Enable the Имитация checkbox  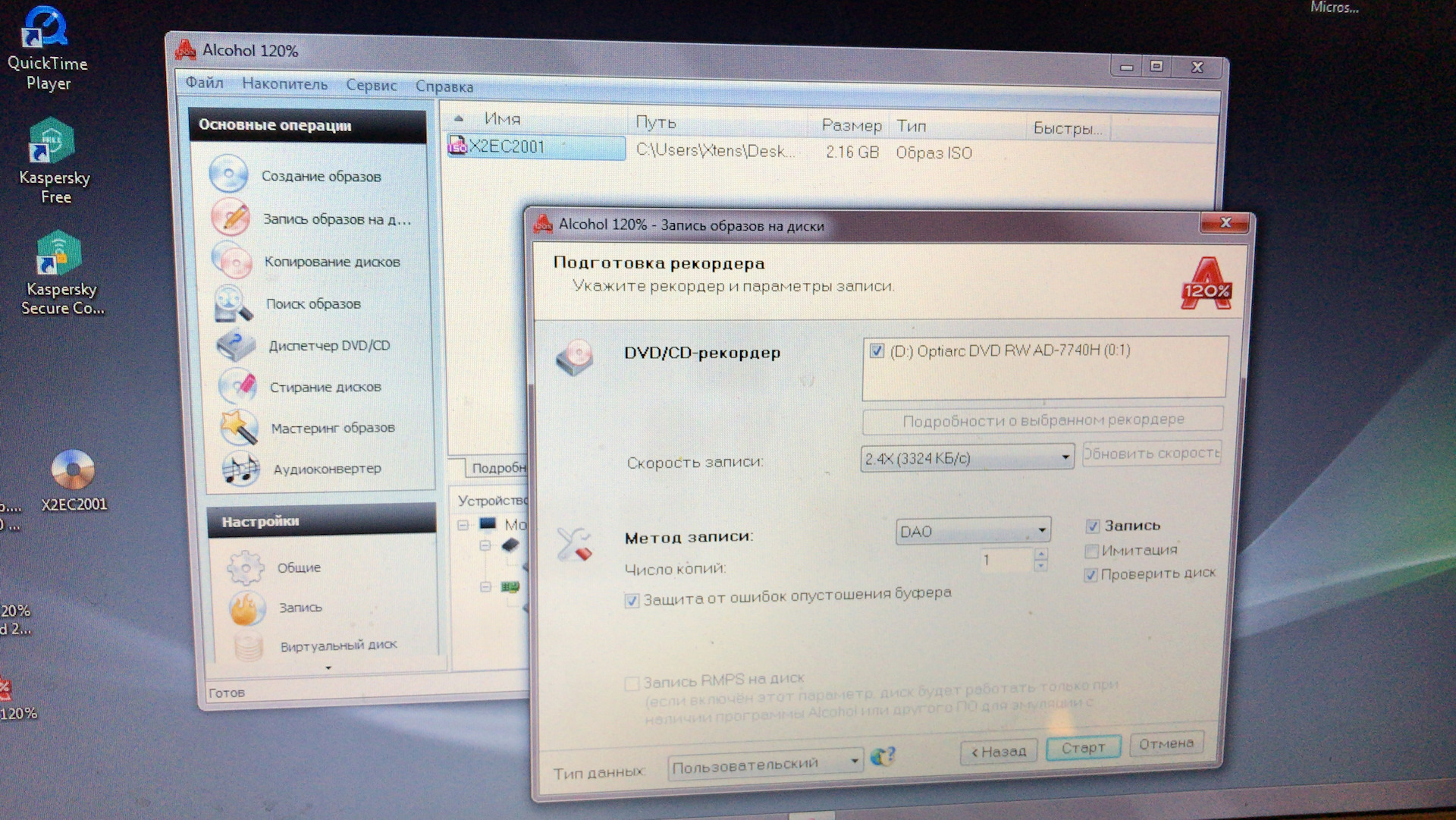click(1091, 551)
